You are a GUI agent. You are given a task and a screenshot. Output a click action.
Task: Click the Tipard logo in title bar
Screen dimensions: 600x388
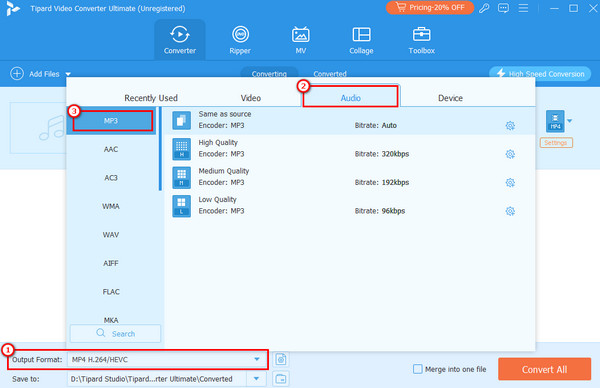click(13, 8)
